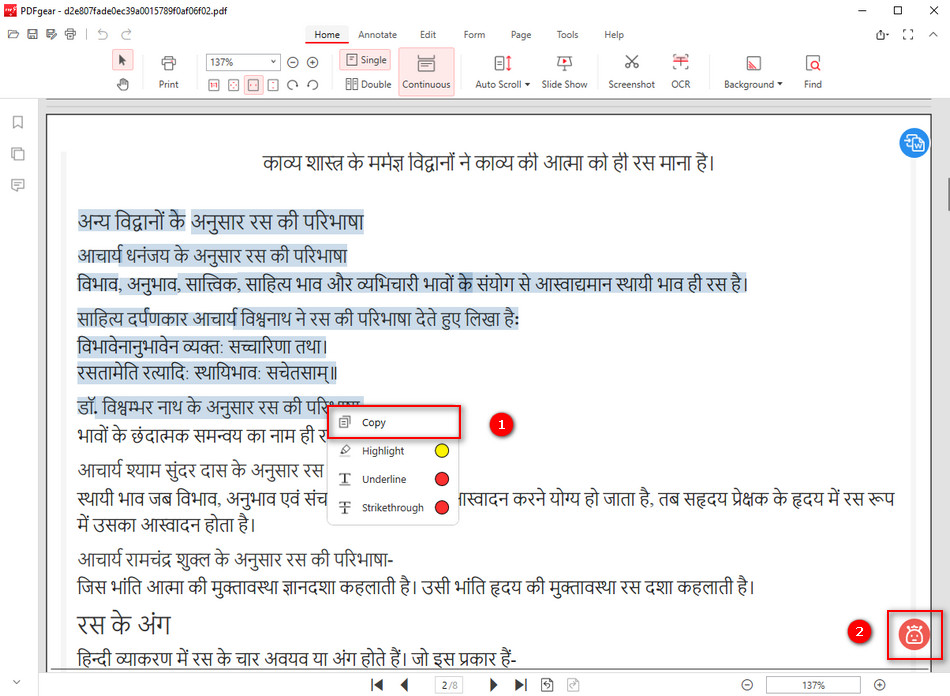Click the small printer icon in quick toolbar

pyautogui.click(x=70, y=35)
